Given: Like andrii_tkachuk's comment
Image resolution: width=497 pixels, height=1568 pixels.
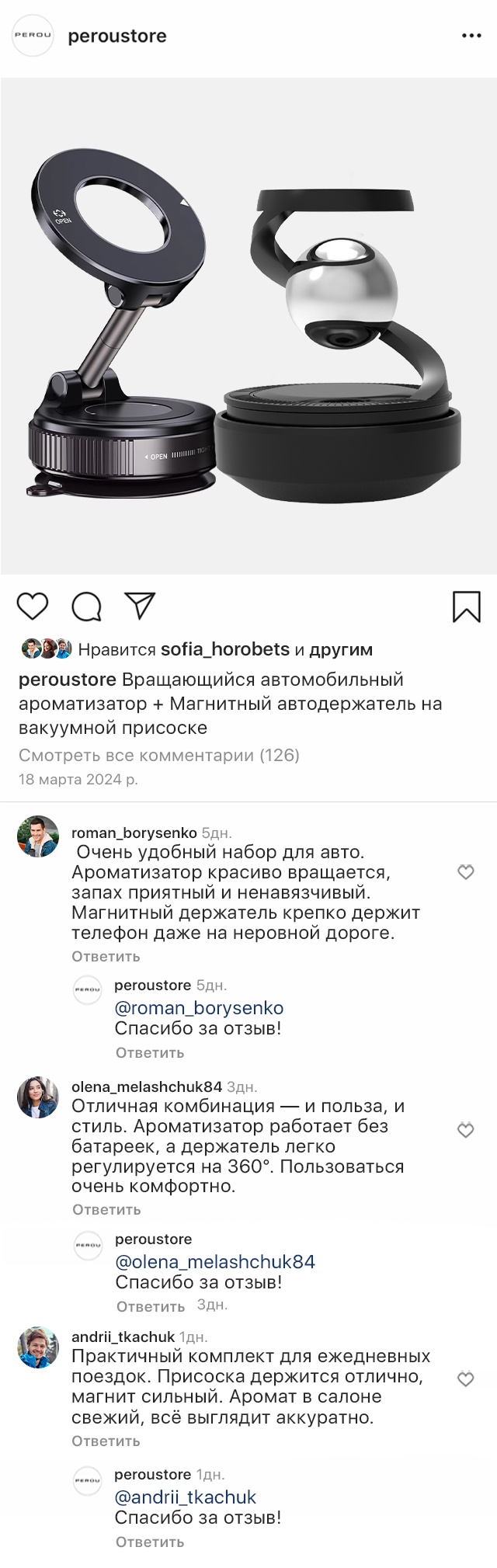Looking at the screenshot, I should [465, 1379].
